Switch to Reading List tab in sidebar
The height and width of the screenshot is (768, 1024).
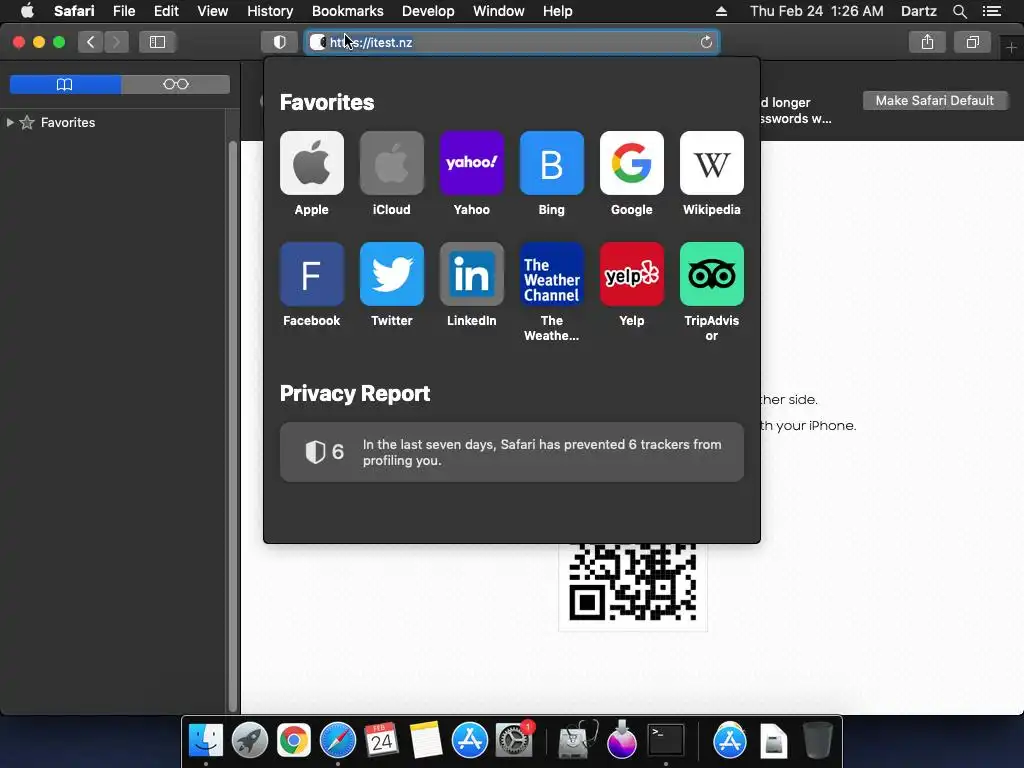(x=176, y=84)
